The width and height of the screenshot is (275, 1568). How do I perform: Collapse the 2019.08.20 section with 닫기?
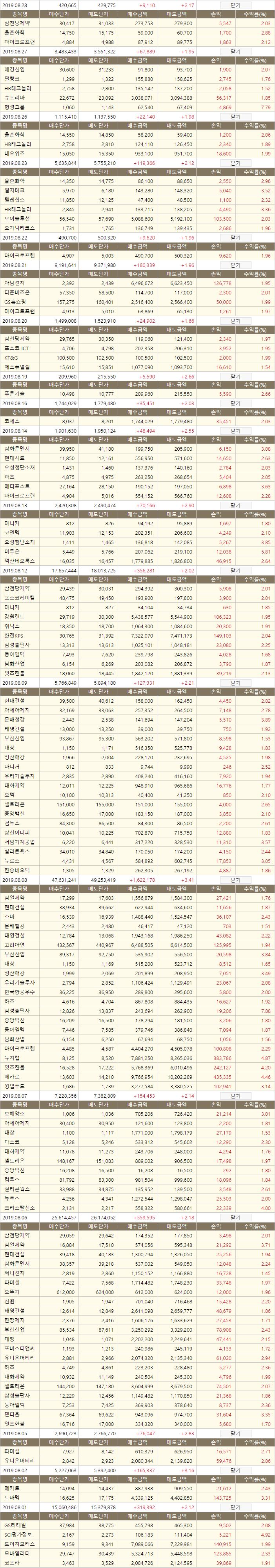pos(235,321)
